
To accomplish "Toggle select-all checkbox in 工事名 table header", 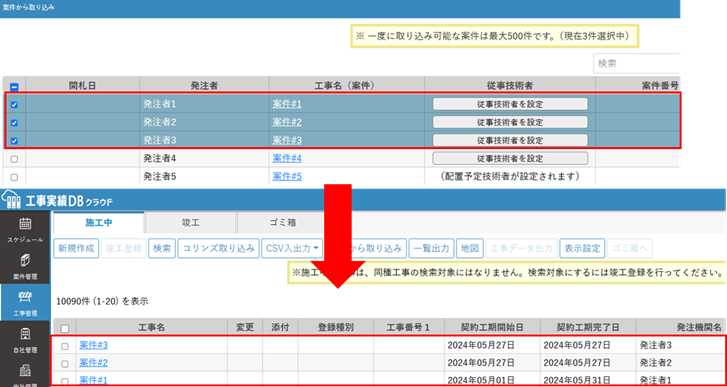I will click(65, 328).
